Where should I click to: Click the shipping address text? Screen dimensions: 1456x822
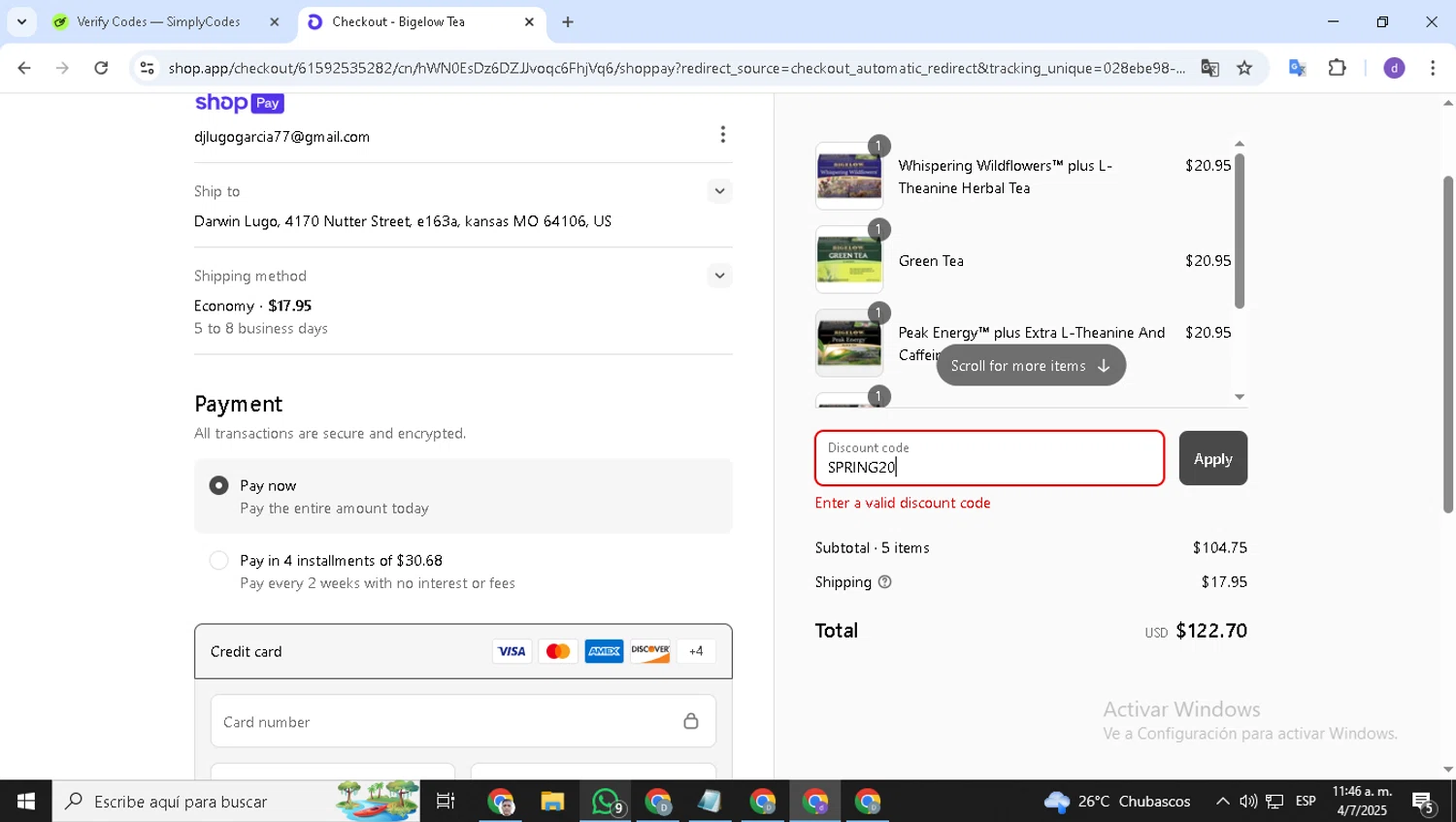click(403, 221)
